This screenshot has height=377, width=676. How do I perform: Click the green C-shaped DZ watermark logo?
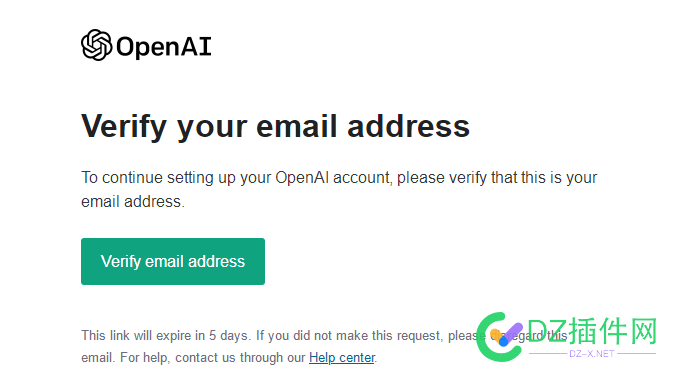[x=497, y=337]
